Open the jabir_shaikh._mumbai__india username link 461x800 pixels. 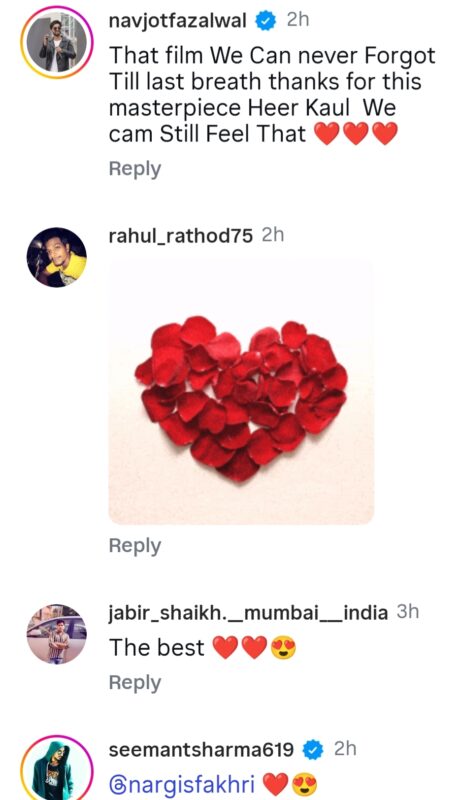[x=248, y=612]
